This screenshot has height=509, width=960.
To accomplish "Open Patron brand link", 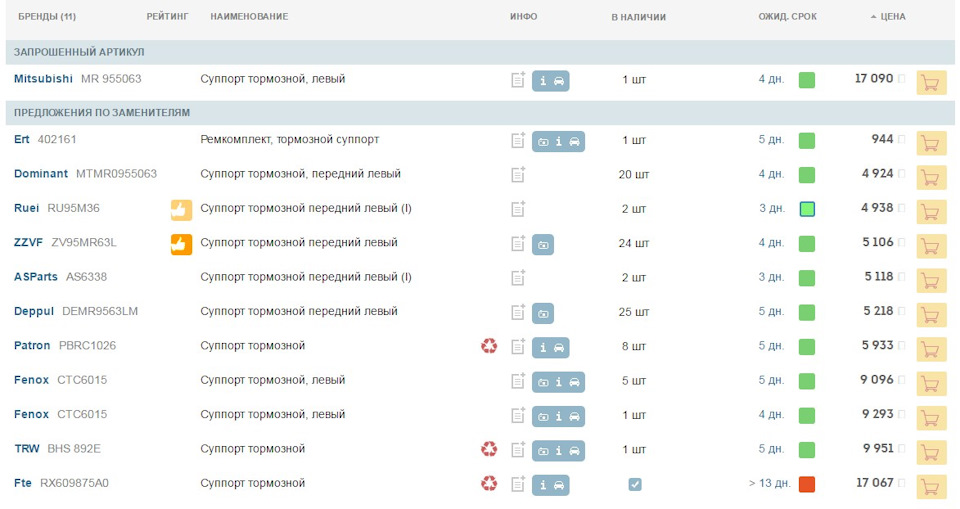I will (32, 345).
